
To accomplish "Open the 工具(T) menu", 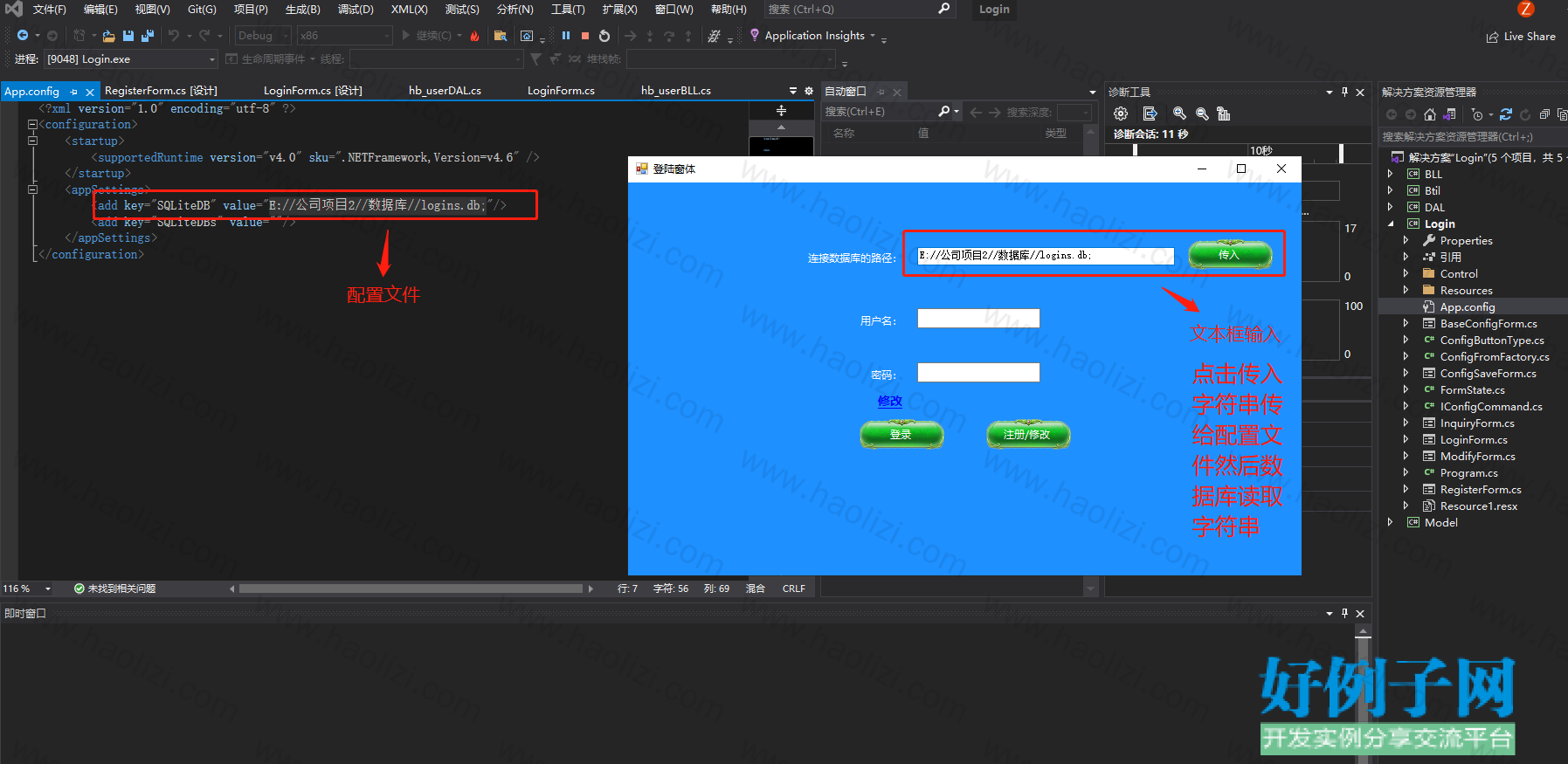I will click(x=568, y=10).
